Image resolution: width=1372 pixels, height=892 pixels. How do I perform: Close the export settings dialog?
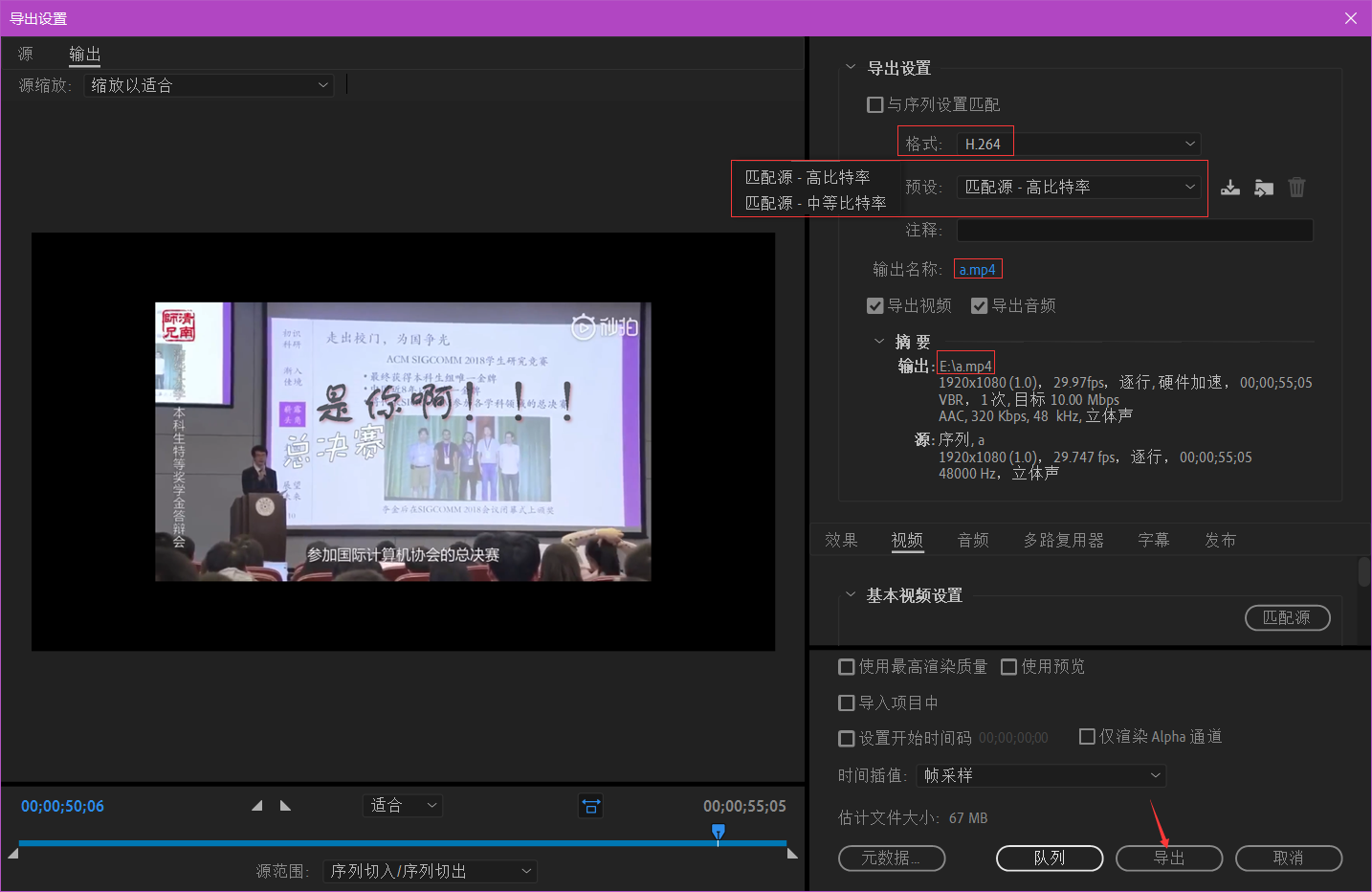pyautogui.click(x=1351, y=18)
